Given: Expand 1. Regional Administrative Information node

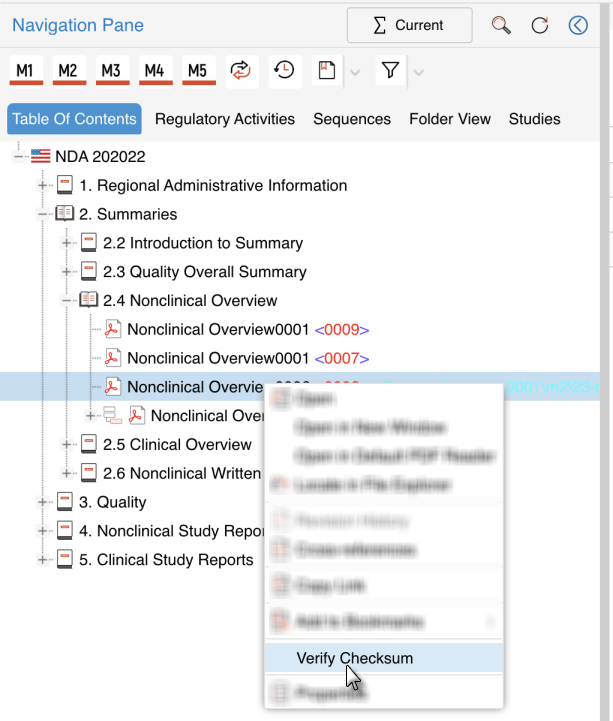Looking at the screenshot, I should (43, 185).
